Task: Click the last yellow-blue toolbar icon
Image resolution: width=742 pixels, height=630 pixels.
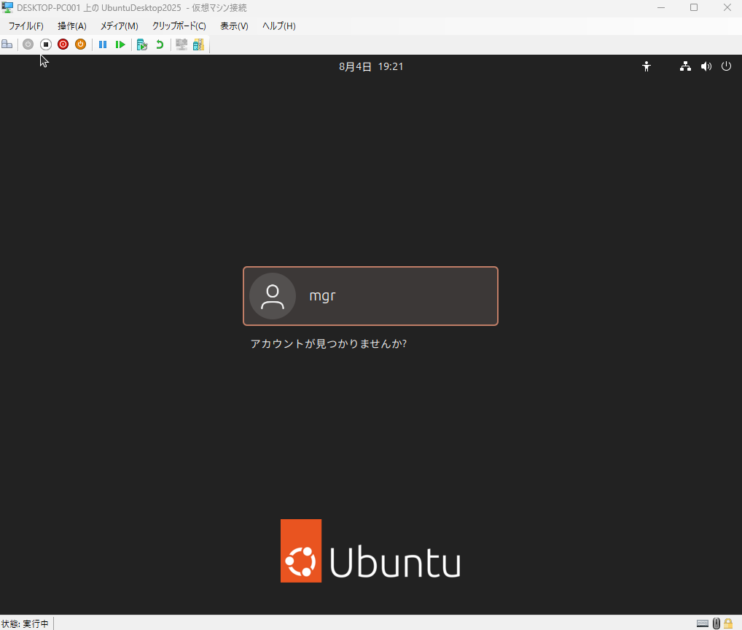Action: [x=198, y=44]
